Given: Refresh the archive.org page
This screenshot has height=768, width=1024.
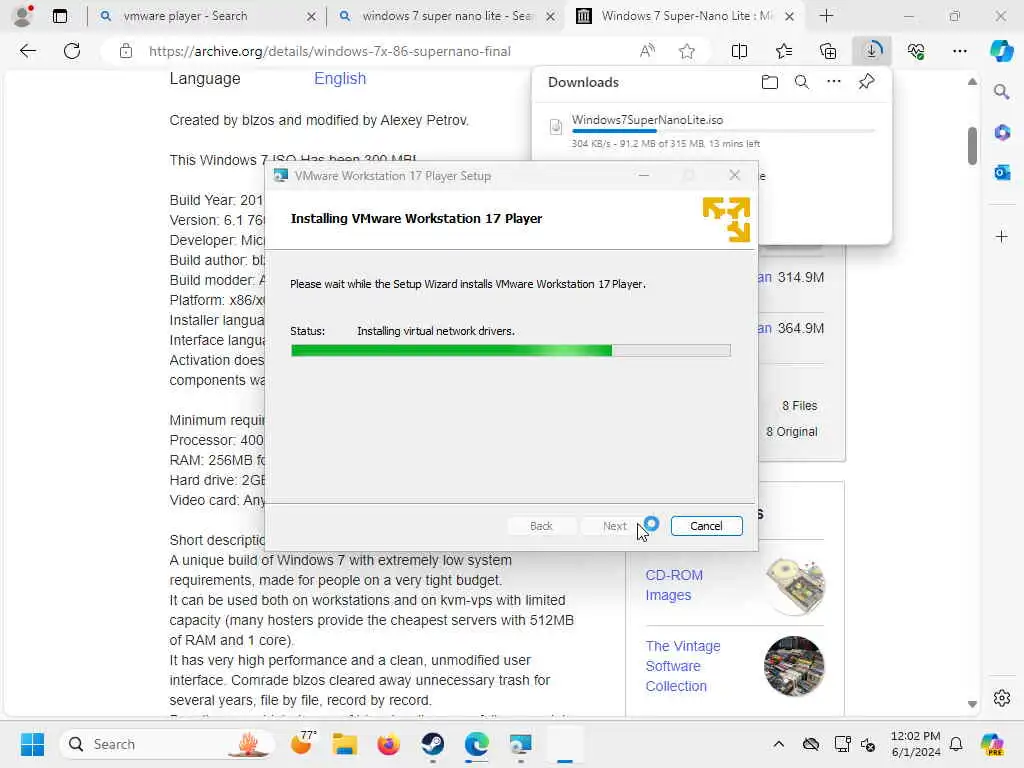Looking at the screenshot, I should point(72,51).
